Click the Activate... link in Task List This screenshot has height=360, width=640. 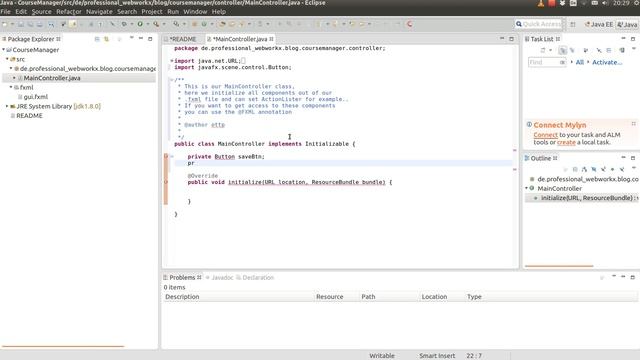click(607, 62)
